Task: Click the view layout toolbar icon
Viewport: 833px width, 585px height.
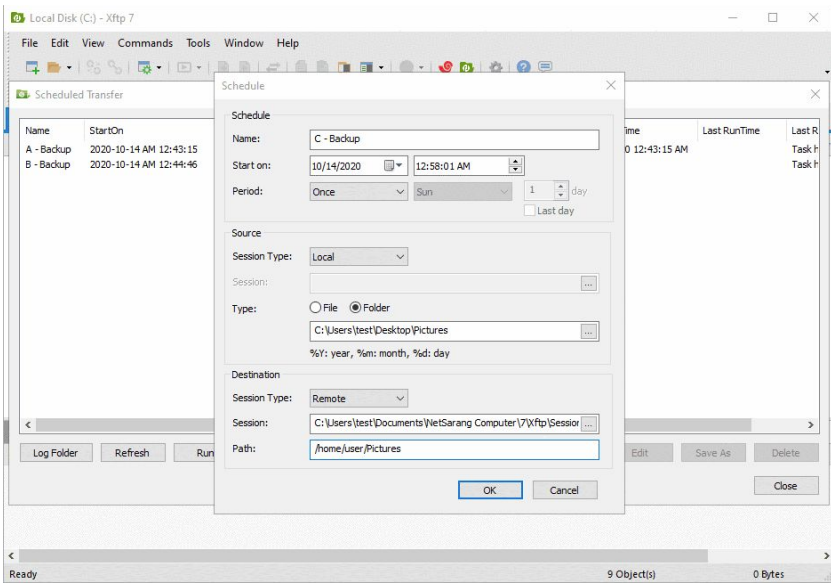Action: (366, 67)
